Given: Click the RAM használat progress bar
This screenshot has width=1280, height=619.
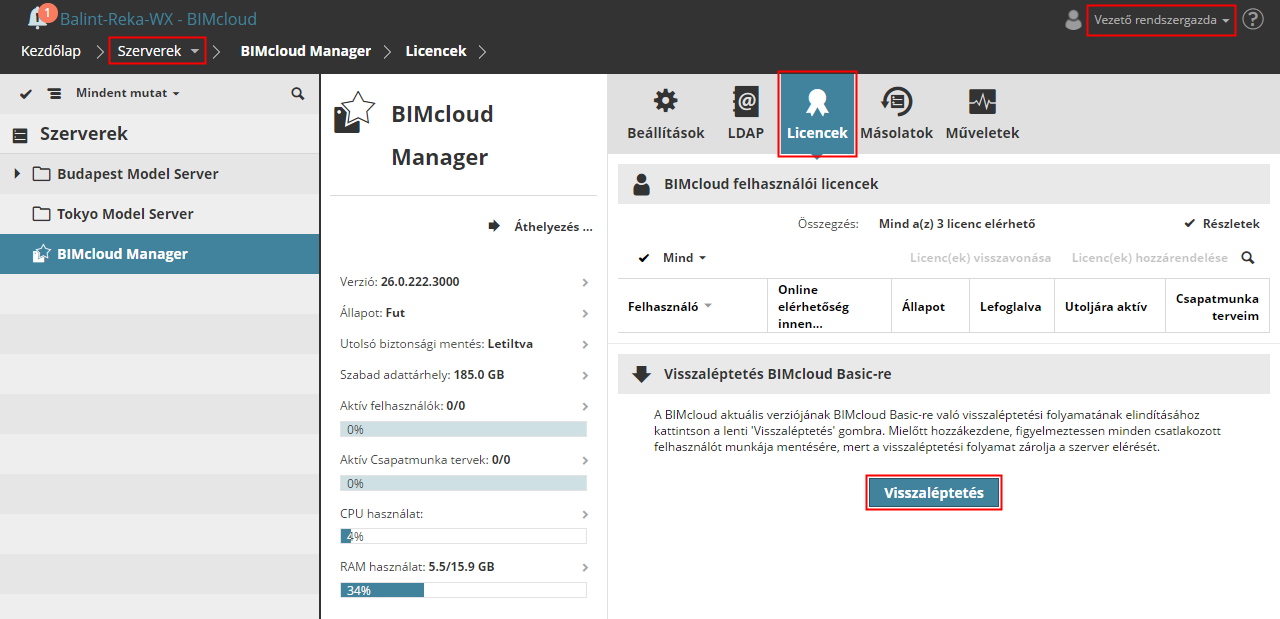Looking at the screenshot, I should [x=463, y=590].
